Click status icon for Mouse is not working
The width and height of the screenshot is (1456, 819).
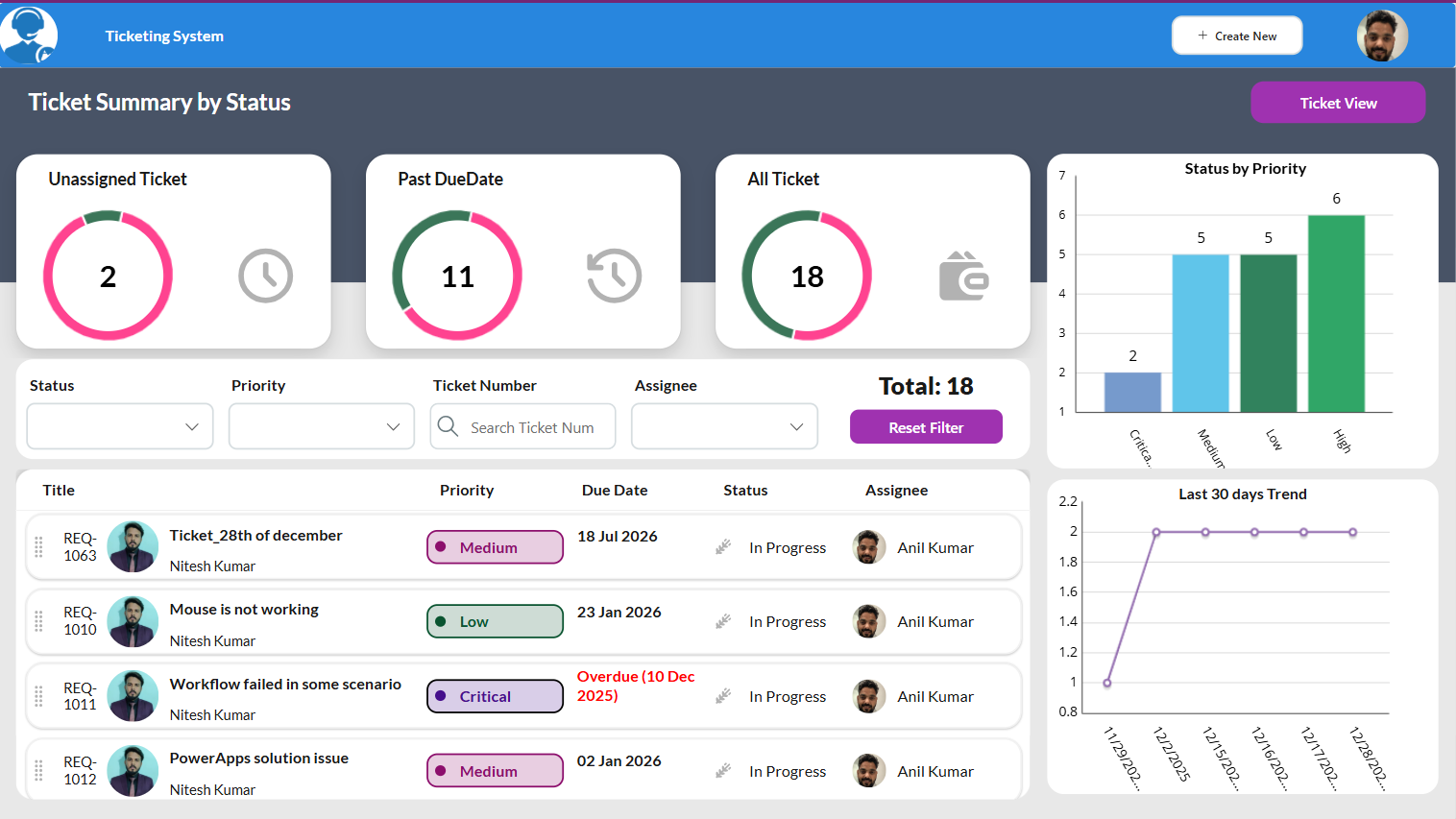click(723, 622)
